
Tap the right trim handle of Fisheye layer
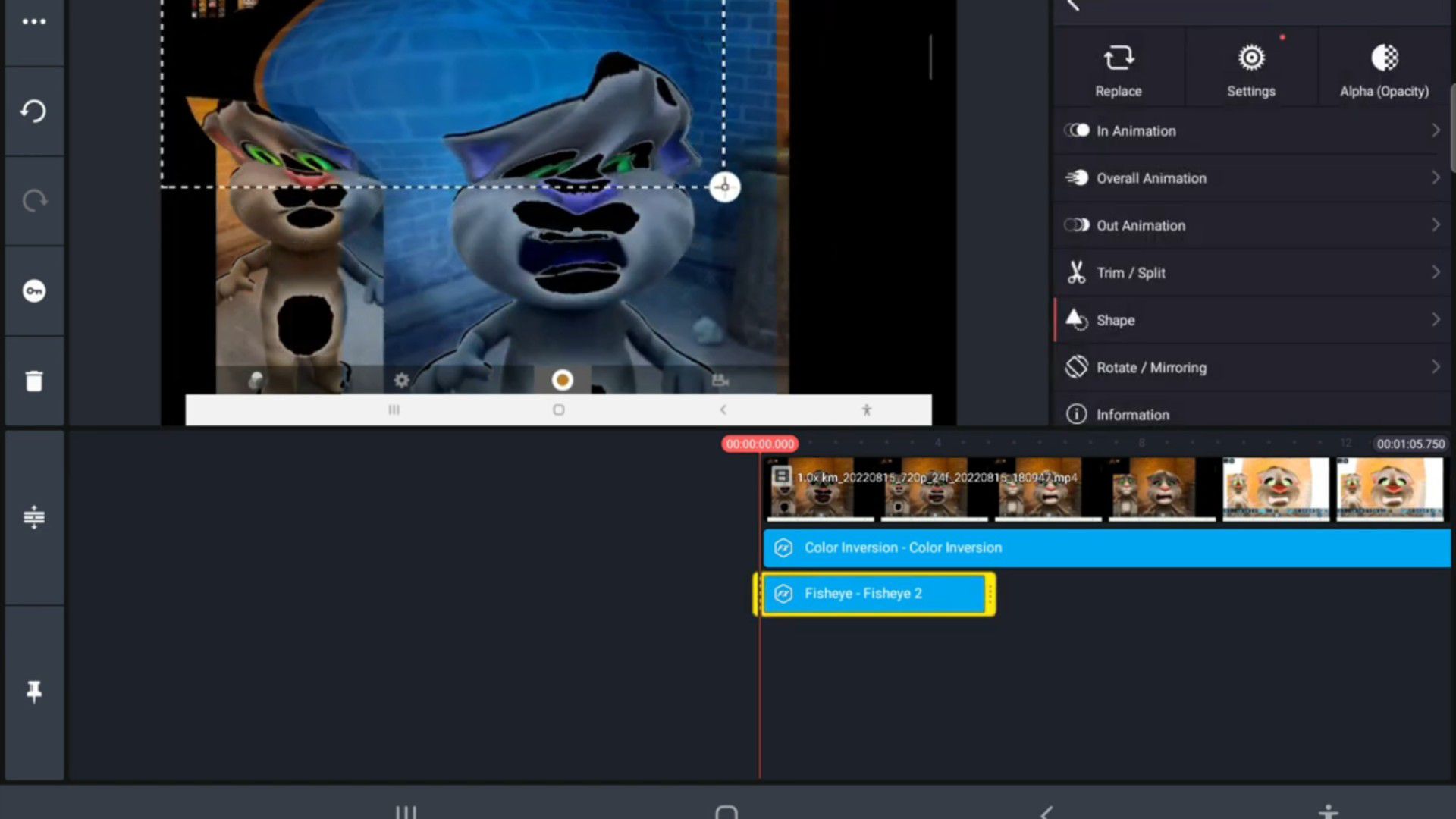990,594
